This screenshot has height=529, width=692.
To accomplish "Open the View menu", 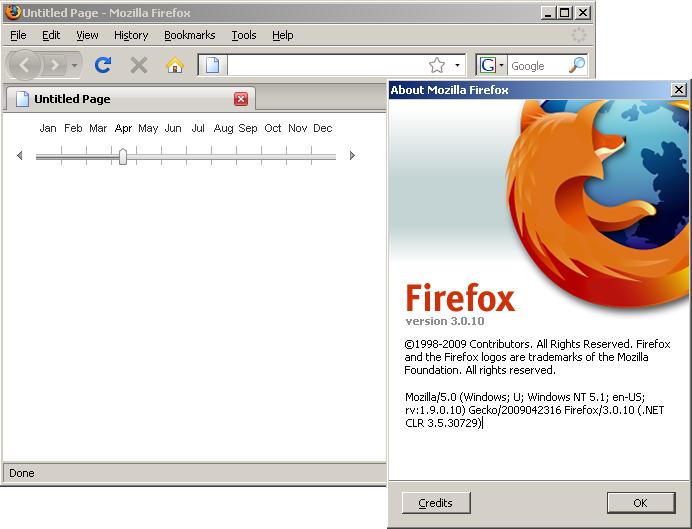I will pos(87,35).
